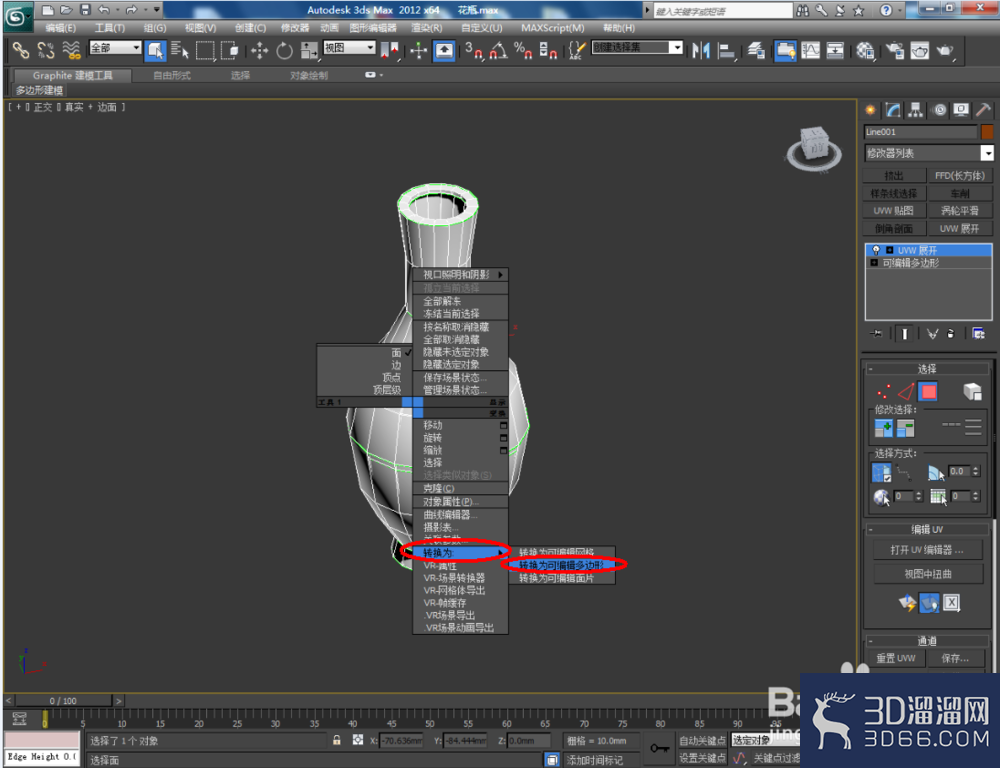Choose 克隆(C) in the context menu

460,489
